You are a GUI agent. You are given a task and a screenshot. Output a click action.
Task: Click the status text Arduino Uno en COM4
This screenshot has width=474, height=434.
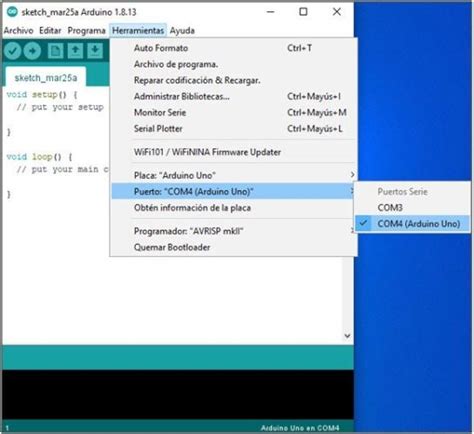[x=300, y=428]
